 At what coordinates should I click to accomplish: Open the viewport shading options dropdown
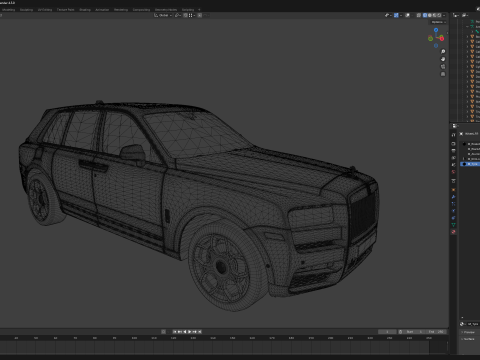(444, 15)
